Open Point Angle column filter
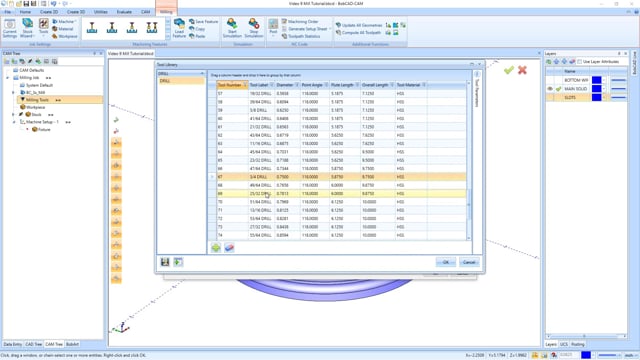 point(326,85)
